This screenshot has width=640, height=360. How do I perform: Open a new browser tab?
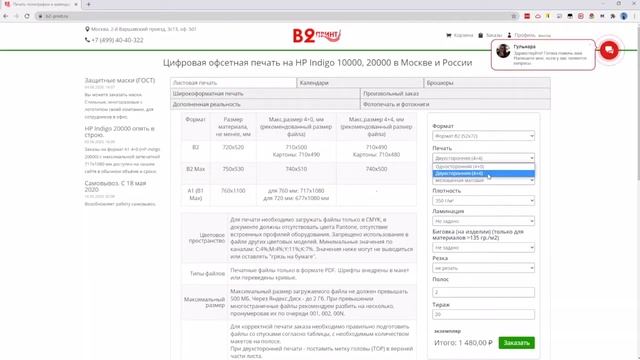click(89, 4)
